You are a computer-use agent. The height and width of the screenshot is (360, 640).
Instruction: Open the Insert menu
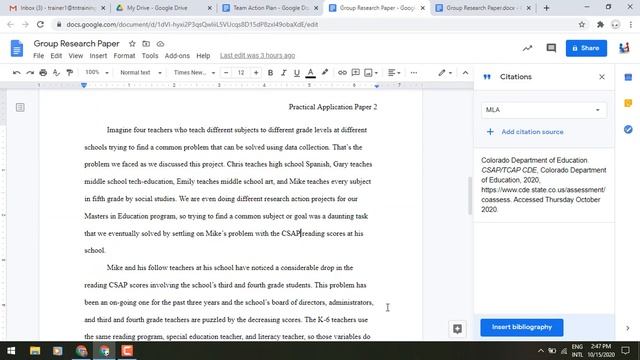coord(98,56)
